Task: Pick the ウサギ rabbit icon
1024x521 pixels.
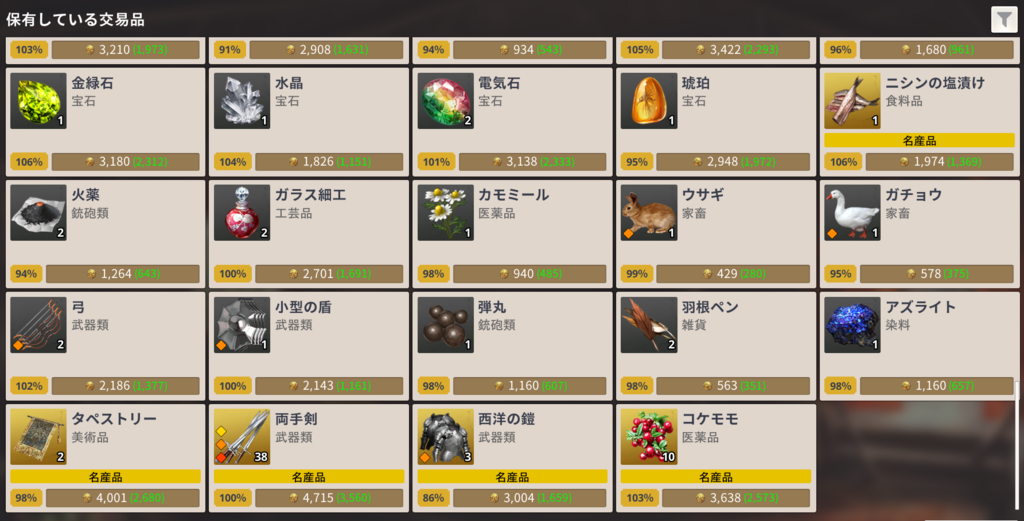Action: [649, 213]
